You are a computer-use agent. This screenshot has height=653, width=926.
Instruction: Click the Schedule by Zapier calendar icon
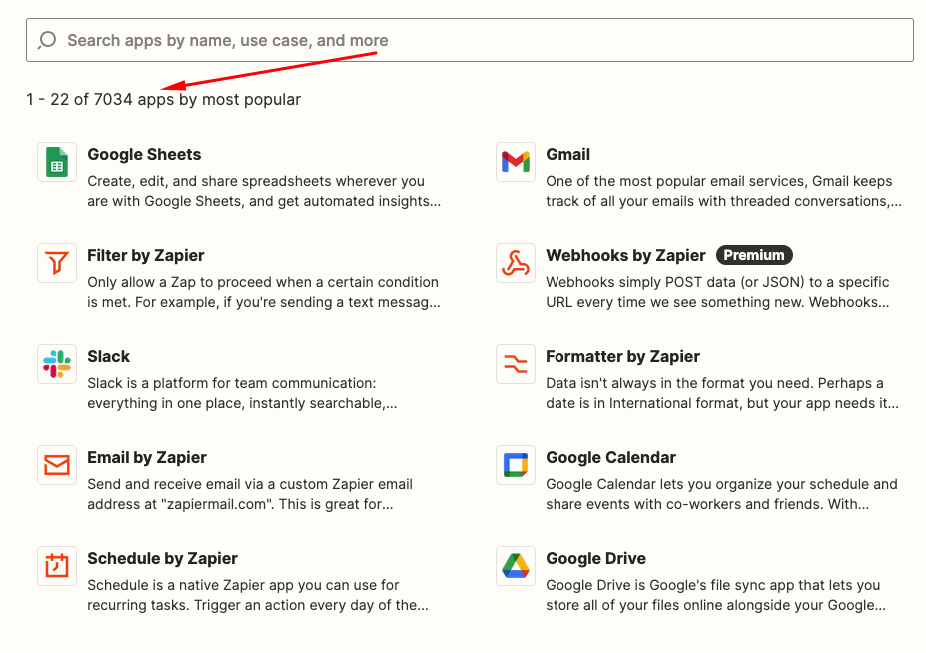(57, 567)
